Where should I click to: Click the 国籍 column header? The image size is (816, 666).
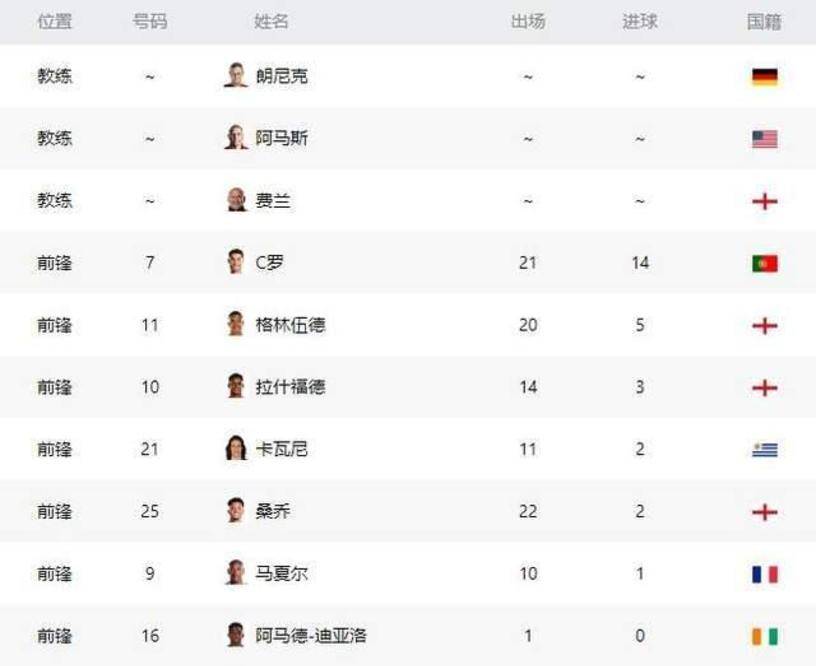[764, 22]
